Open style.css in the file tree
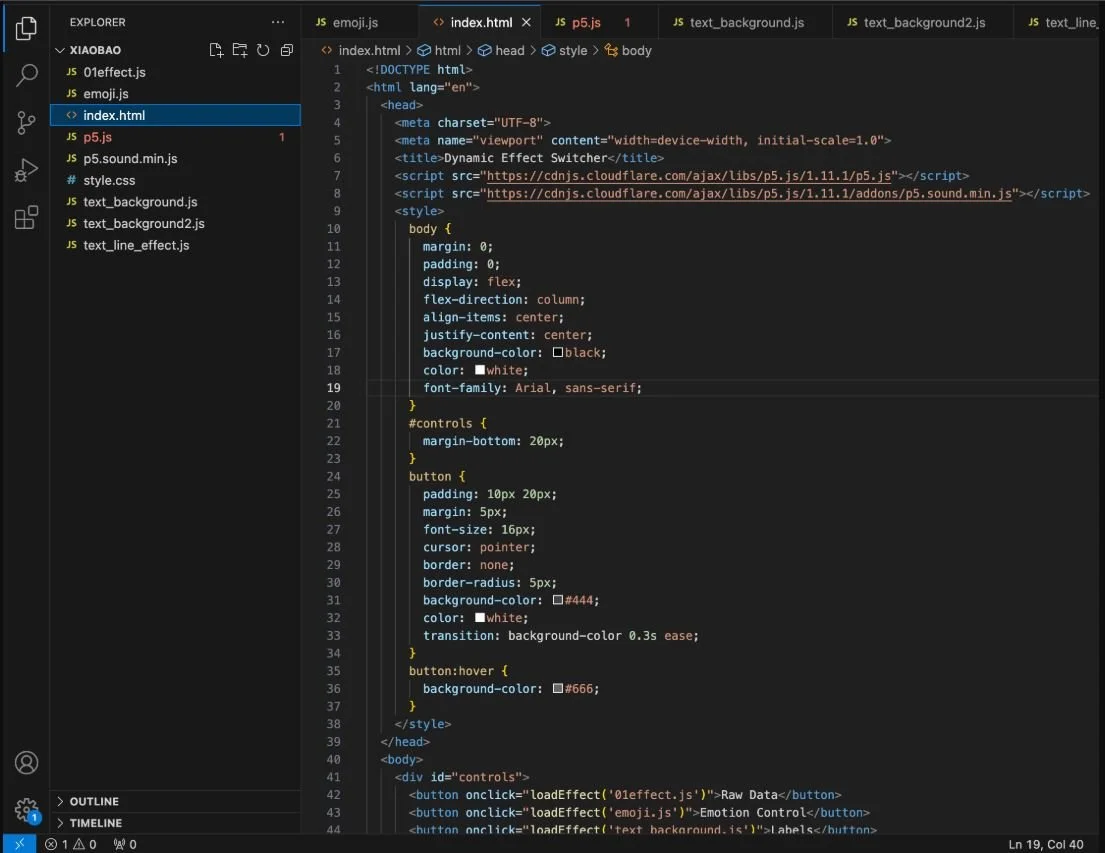 [x=175, y=180]
